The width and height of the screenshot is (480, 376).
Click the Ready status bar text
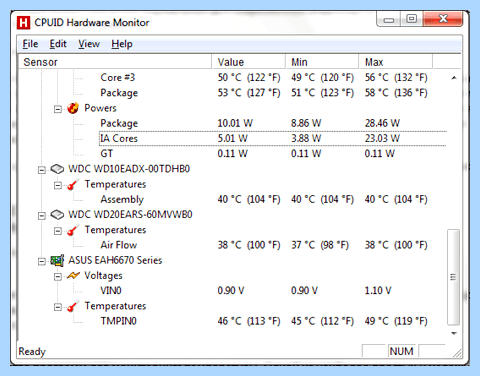[32, 351]
